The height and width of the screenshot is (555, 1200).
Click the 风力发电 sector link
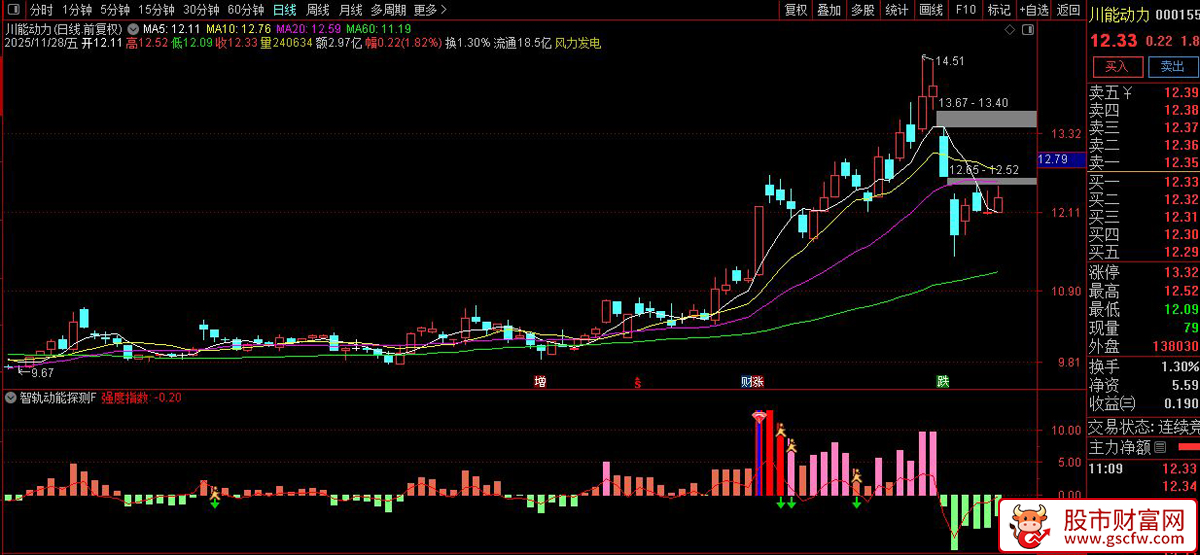click(x=578, y=45)
